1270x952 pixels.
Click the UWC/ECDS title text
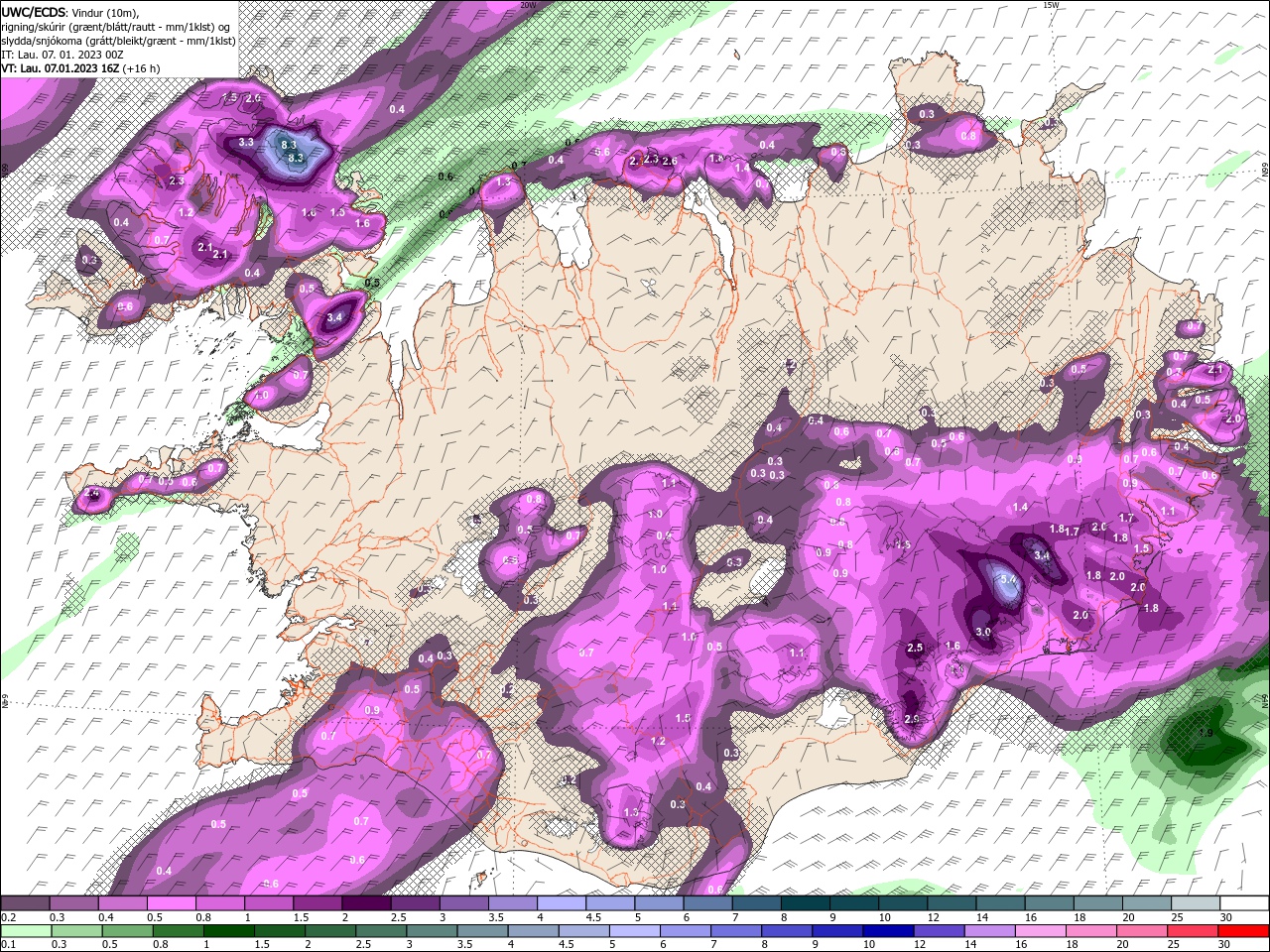(x=35, y=12)
